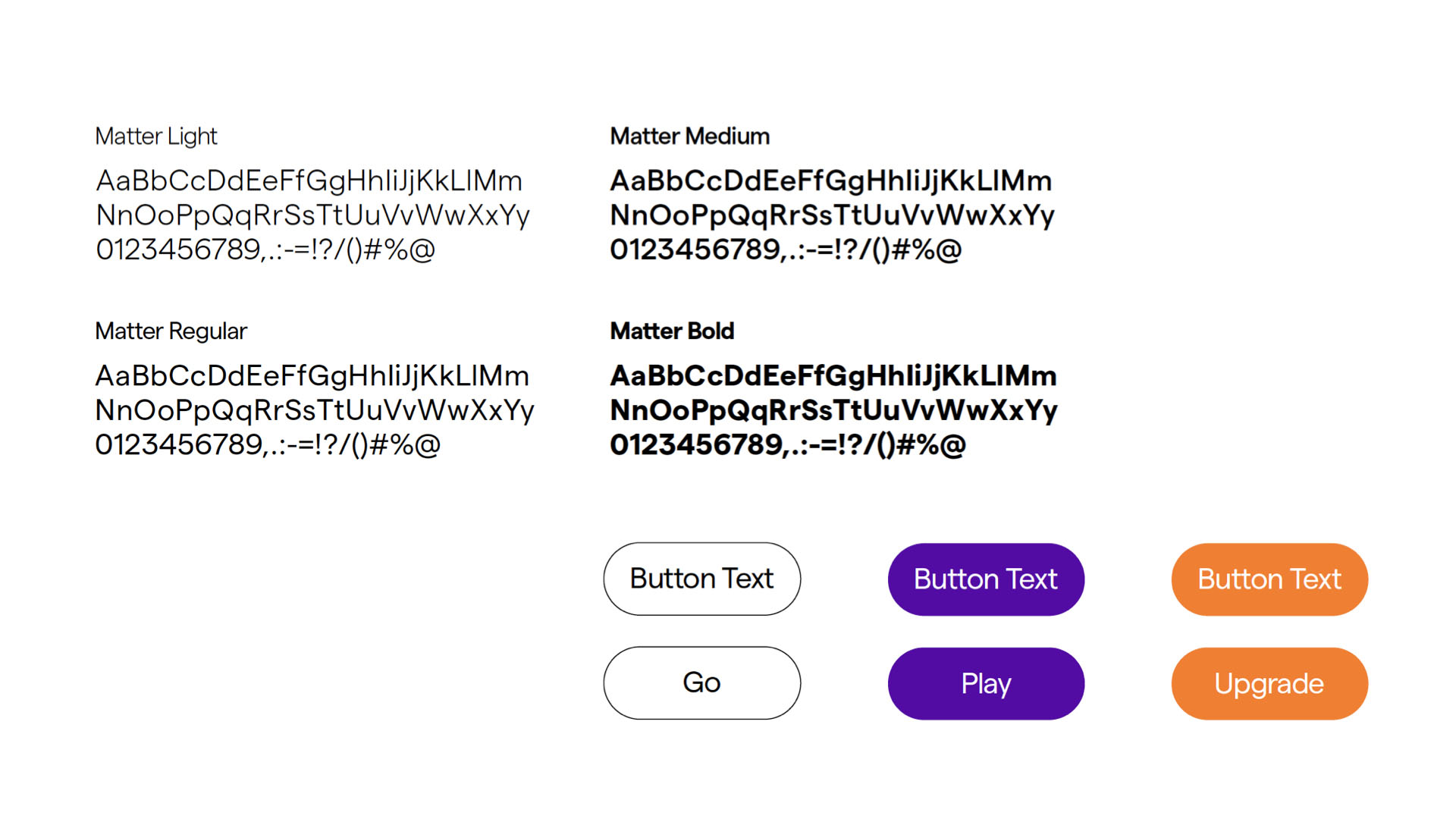Select the Matter Light heading
Viewport: 1456px width, 819px height.
pos(156,136)
